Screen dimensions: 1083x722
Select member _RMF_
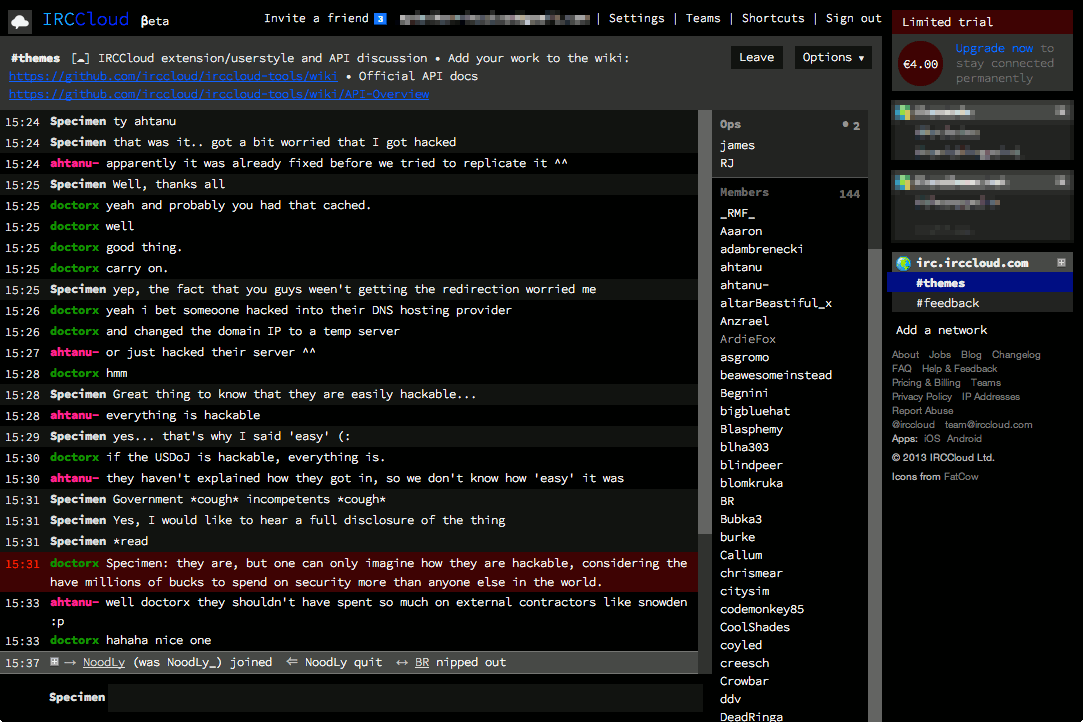point(737,213)
